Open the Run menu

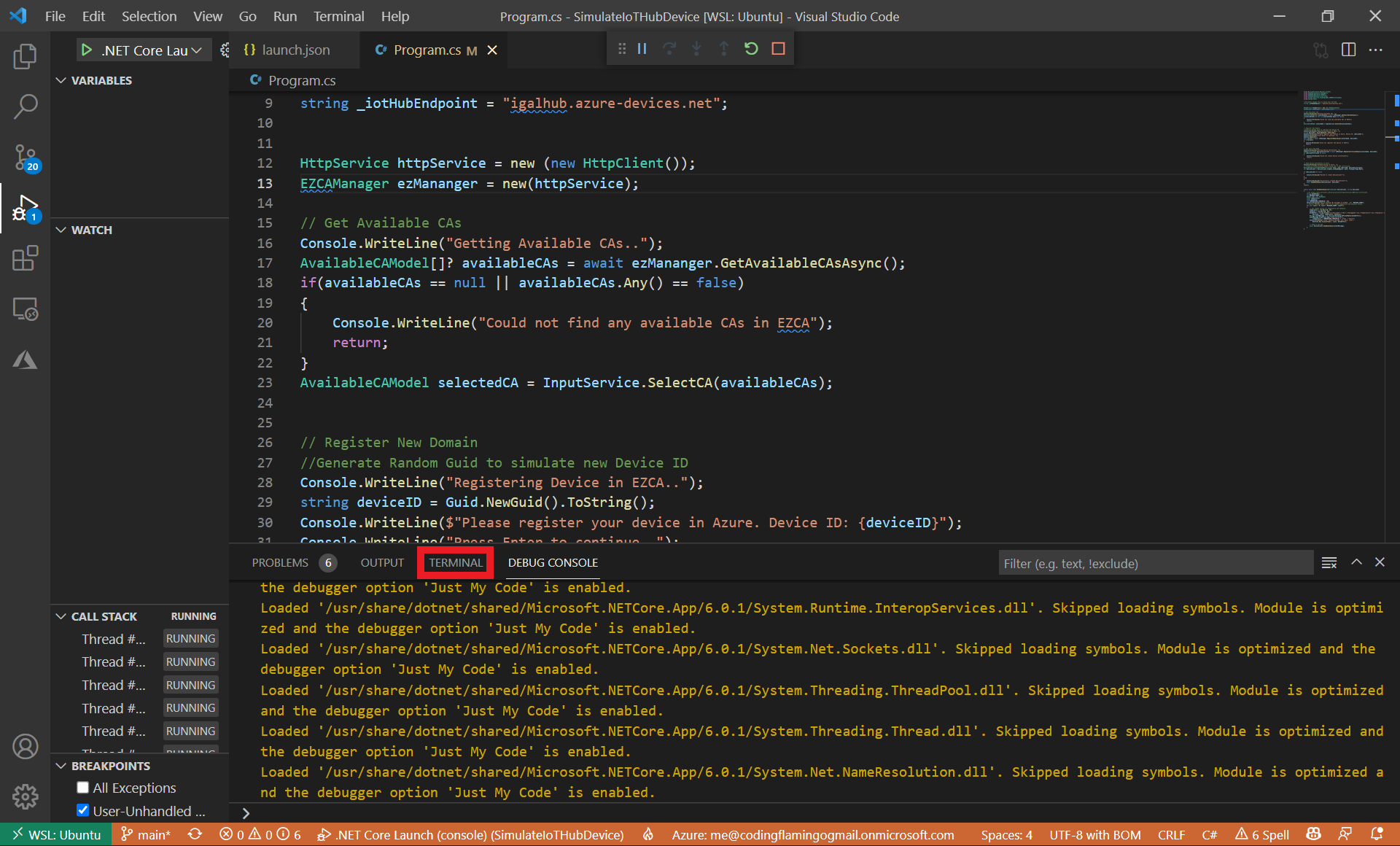[x=285, y=16]
